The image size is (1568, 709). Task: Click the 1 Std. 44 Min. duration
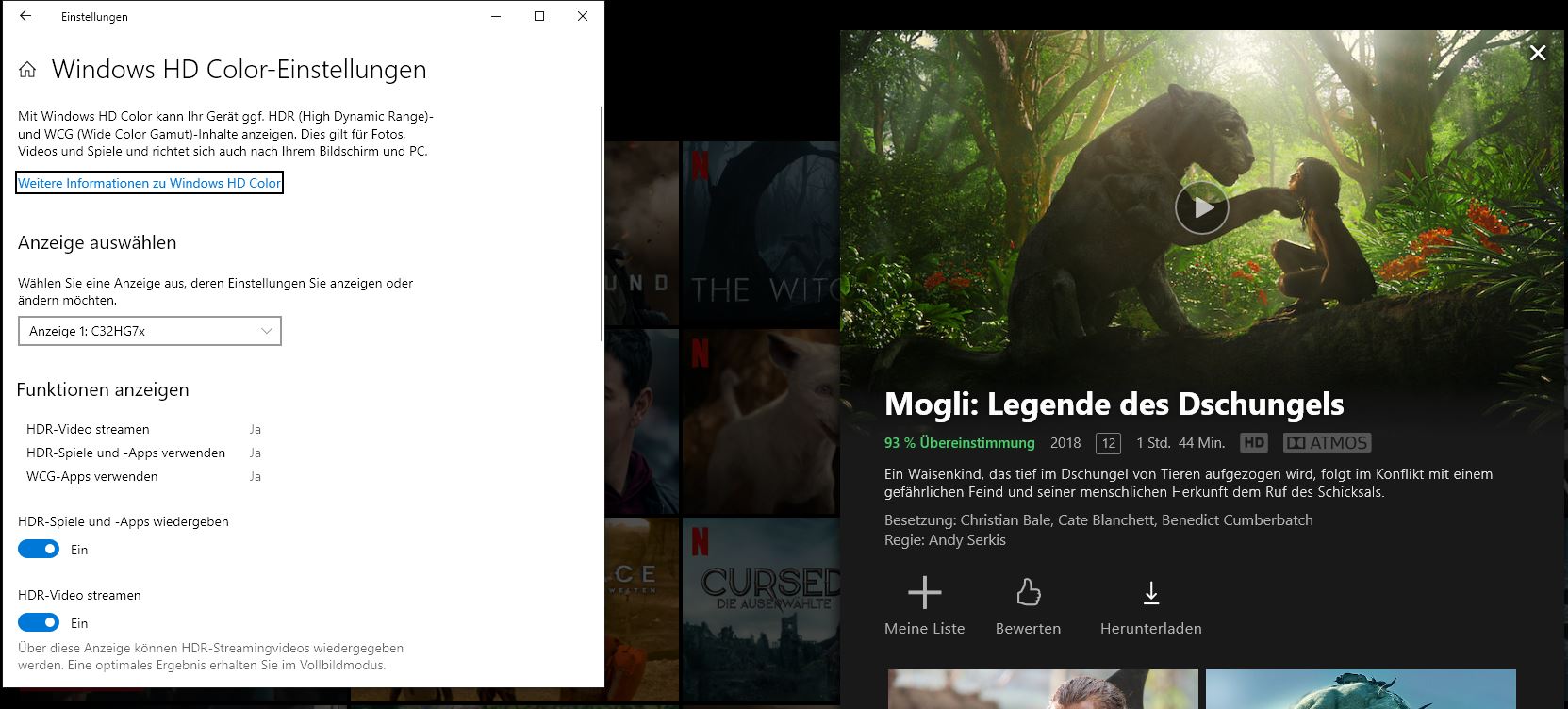click(1180, 443)
